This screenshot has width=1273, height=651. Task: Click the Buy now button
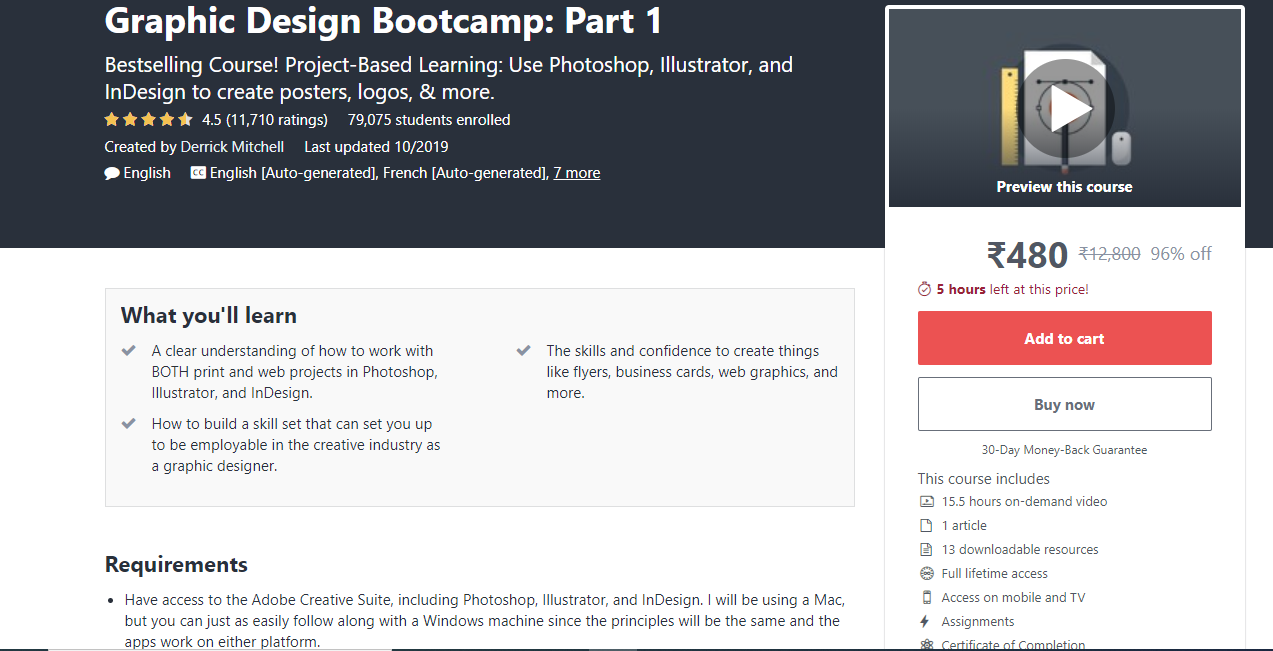pyautogui.click(x=1064, y=404)
